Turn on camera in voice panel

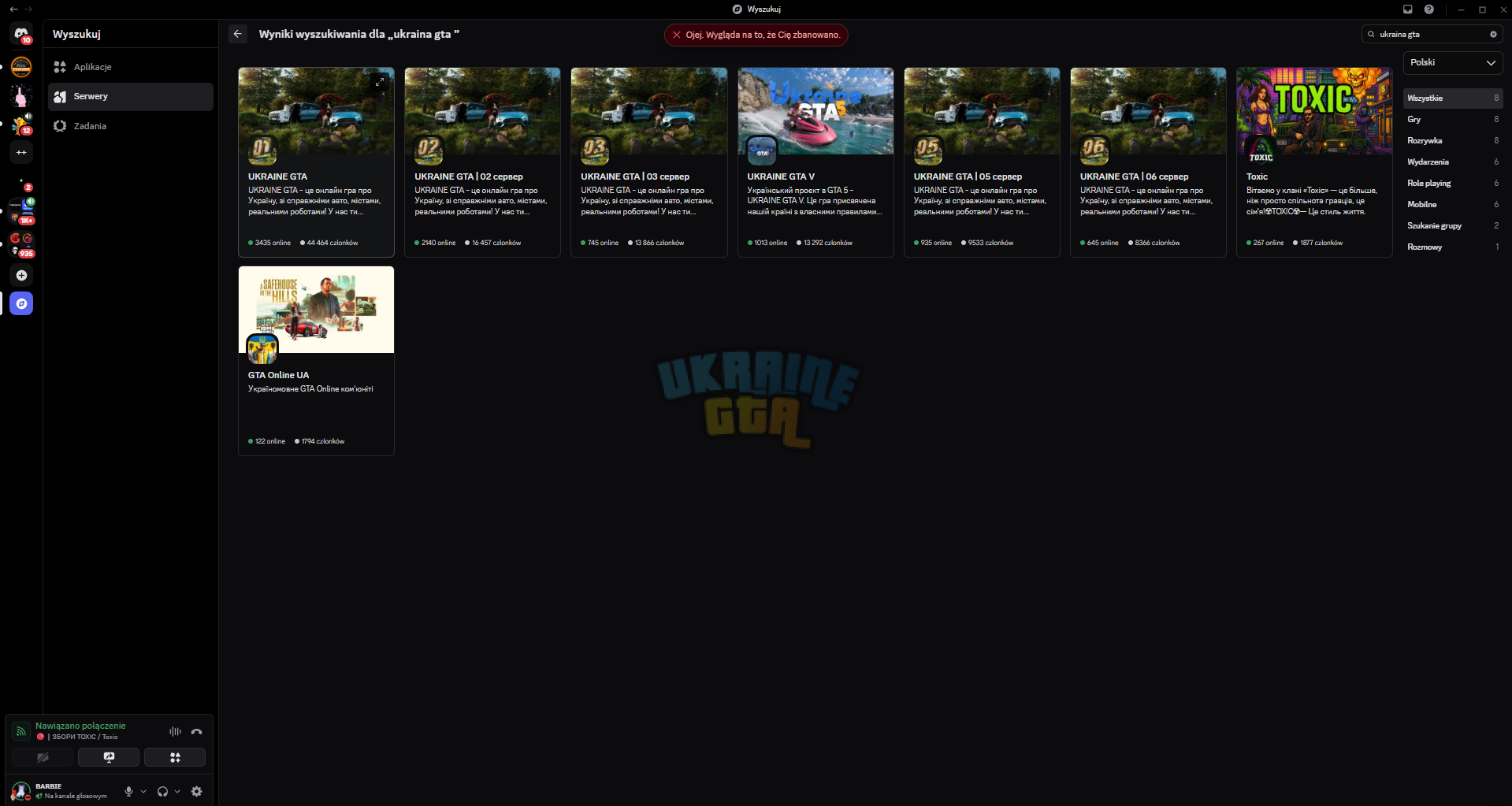(43, 757)
